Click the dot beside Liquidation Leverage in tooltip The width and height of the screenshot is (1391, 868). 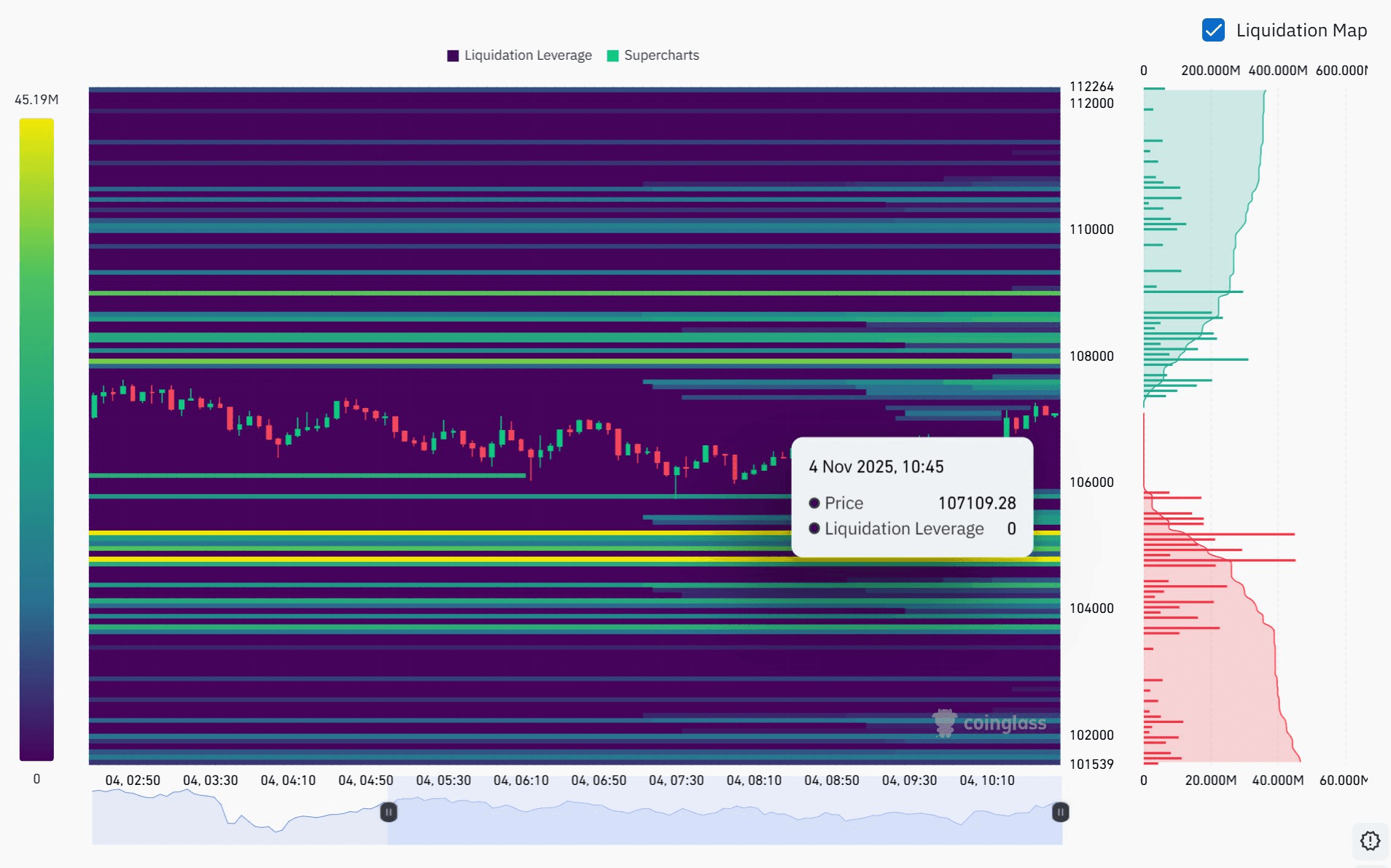814,528
